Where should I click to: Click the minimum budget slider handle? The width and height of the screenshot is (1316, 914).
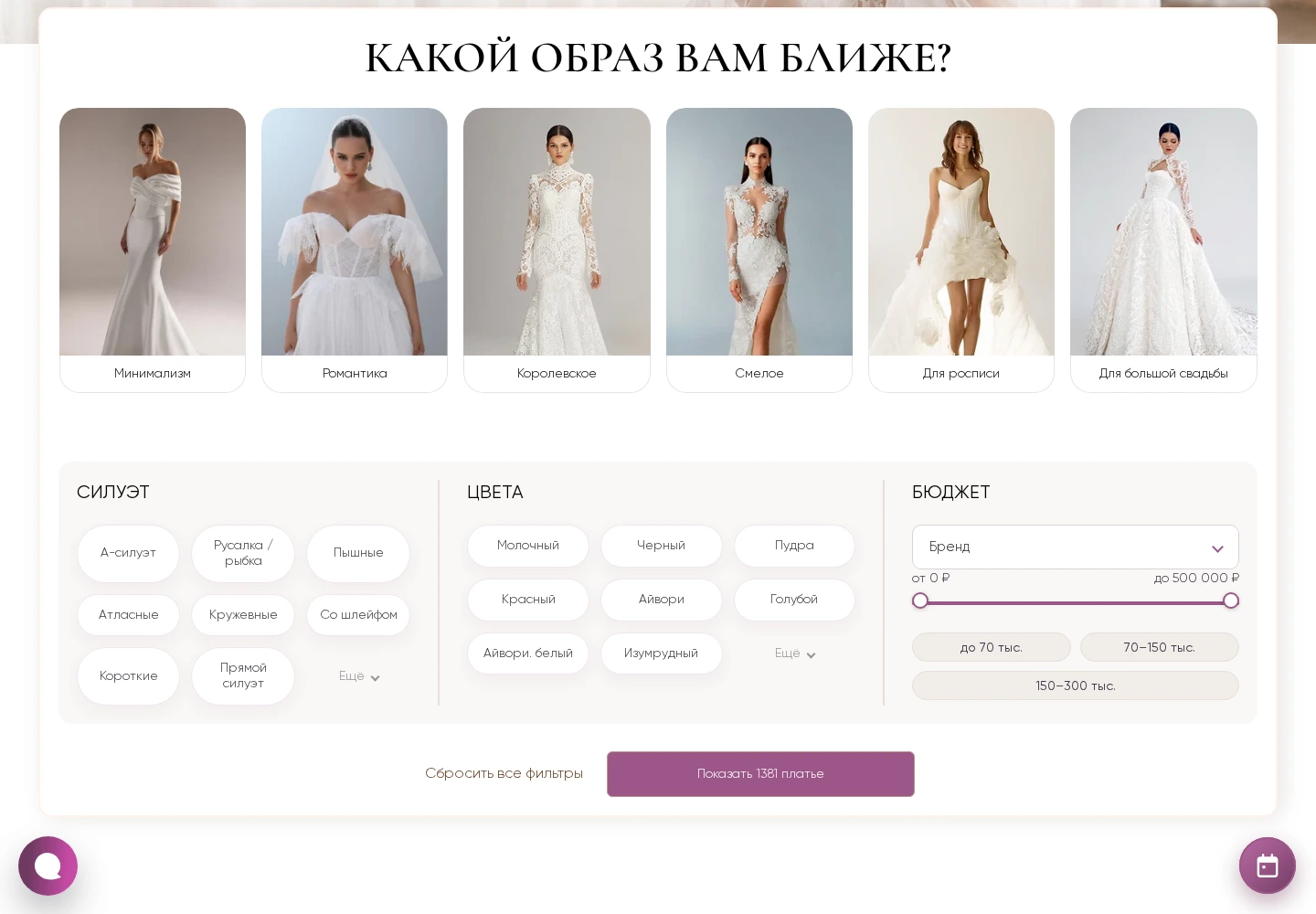coord(920,600)
